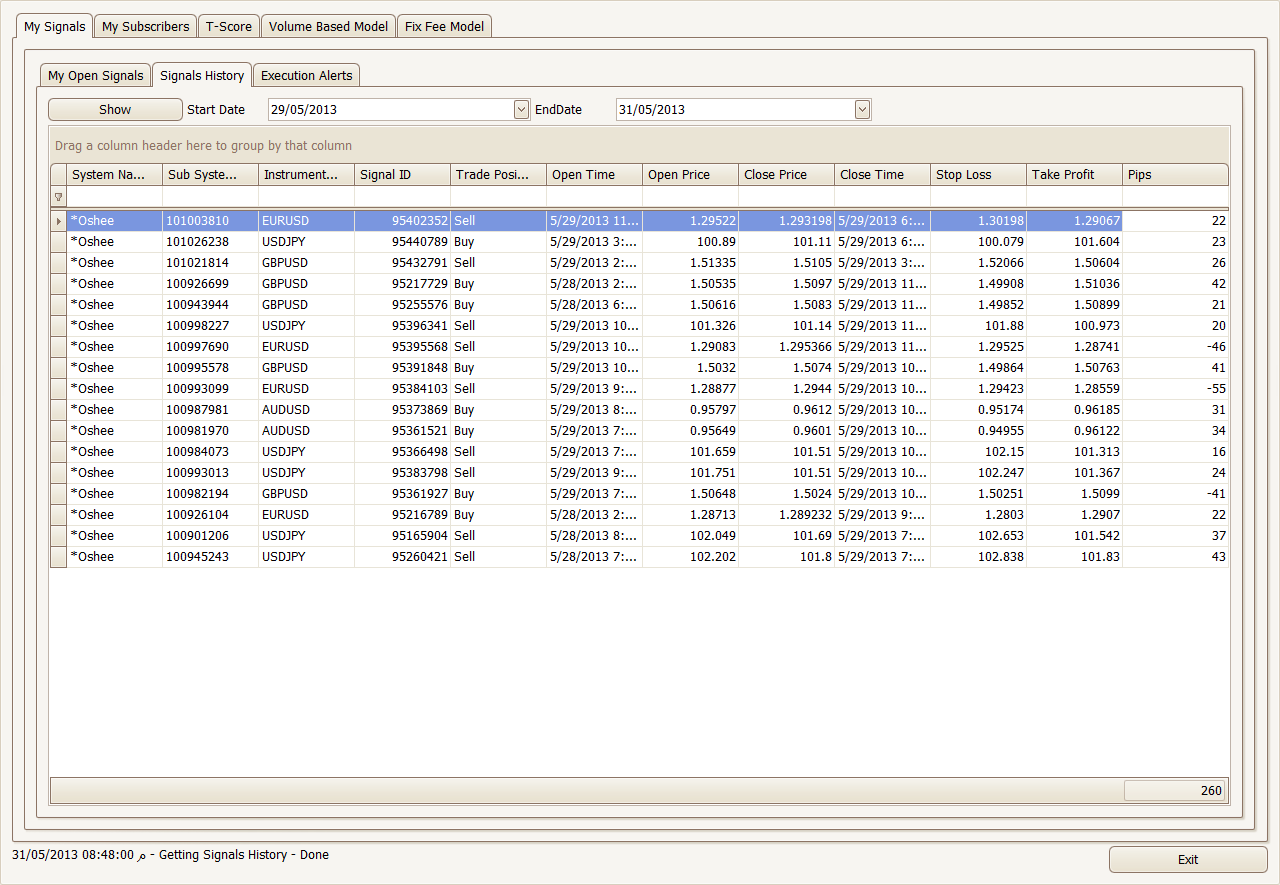This screenshot has width=1280, height=885.
Task: Select the Signals History tab
Action: (x=202, y=75)
